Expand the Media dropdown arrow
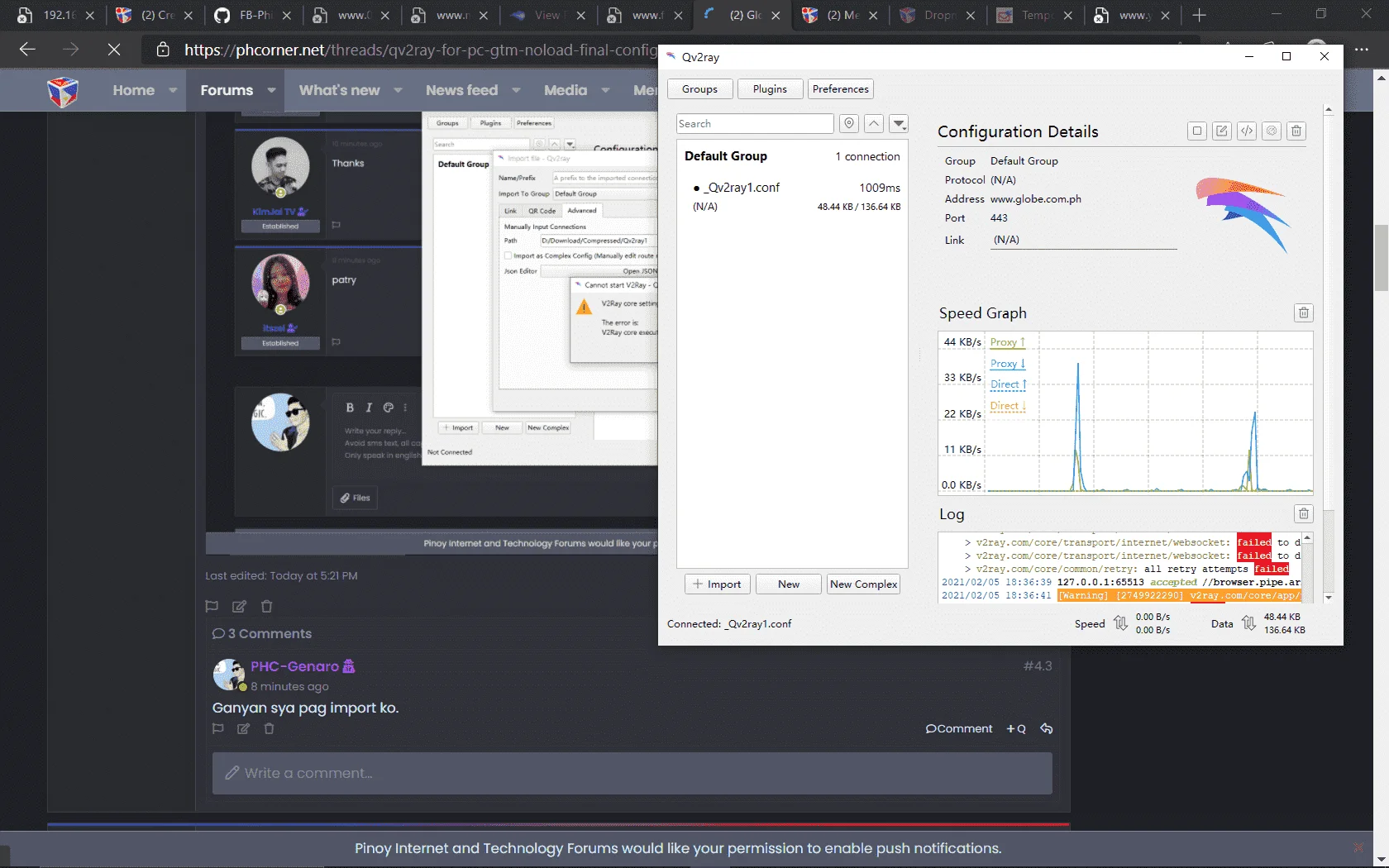 click(605, 90)
